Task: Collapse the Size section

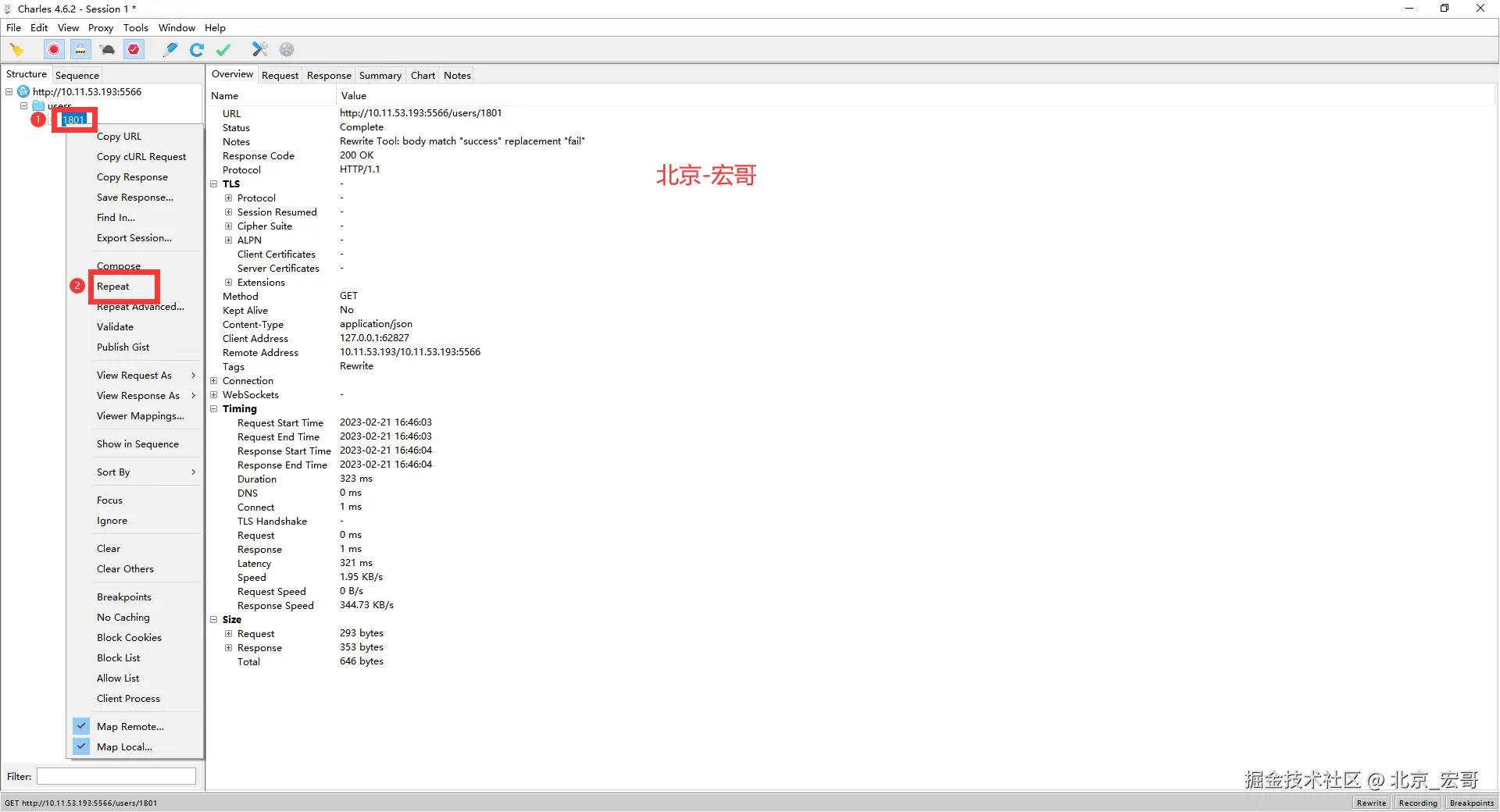Action: click(x=214, y=620)
